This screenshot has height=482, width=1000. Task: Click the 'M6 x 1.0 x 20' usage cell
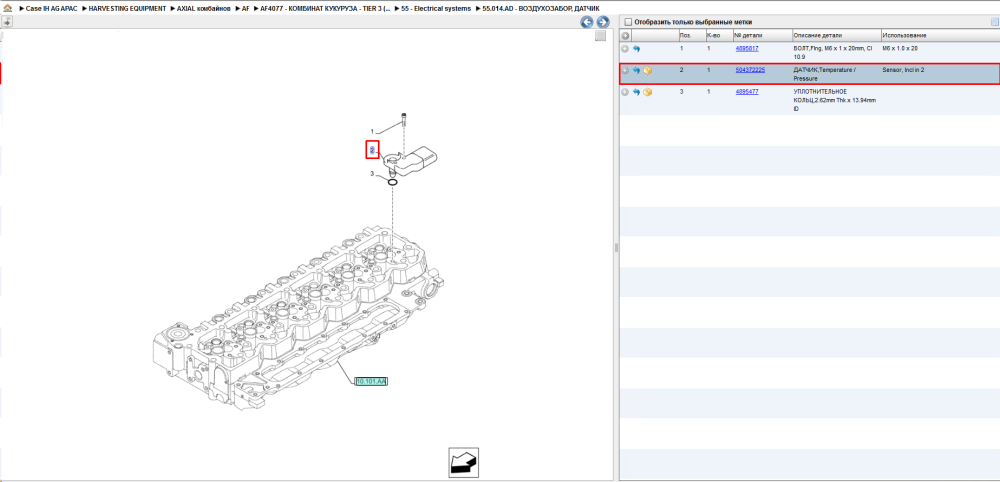point(901,48)
